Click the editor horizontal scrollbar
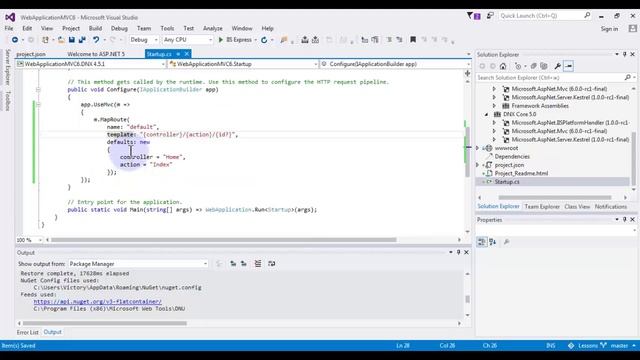Viewport: 640px width, 360px height. (223, 240)
